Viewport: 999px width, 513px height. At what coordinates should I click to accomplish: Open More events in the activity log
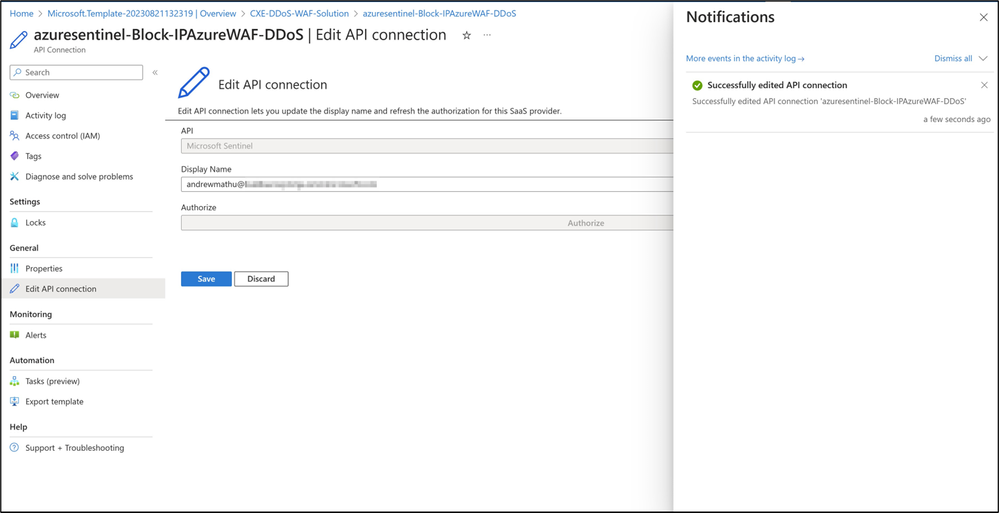[x=745, y=59]
